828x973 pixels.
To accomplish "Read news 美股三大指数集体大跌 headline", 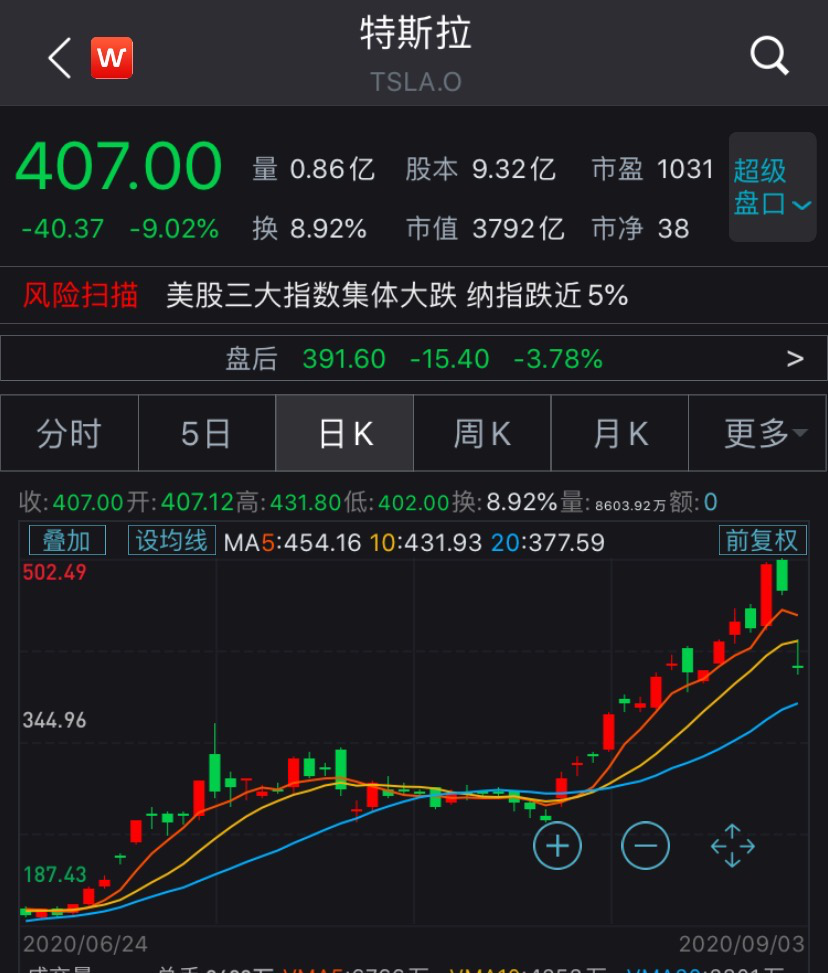I will tap(397, 295).
